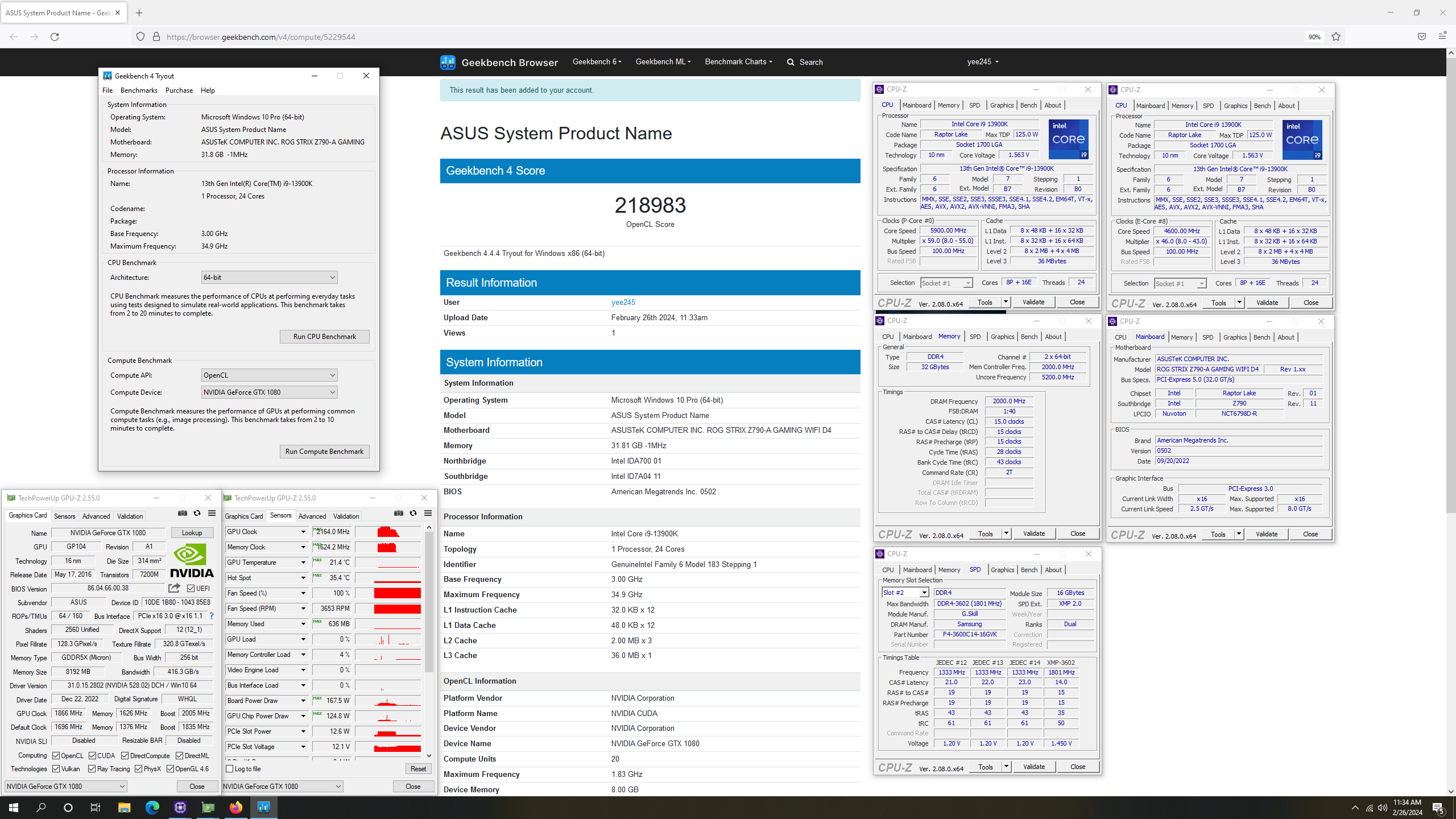Open Windows Start menu
The image size is (1456, 819).
(x=14, y=808)
